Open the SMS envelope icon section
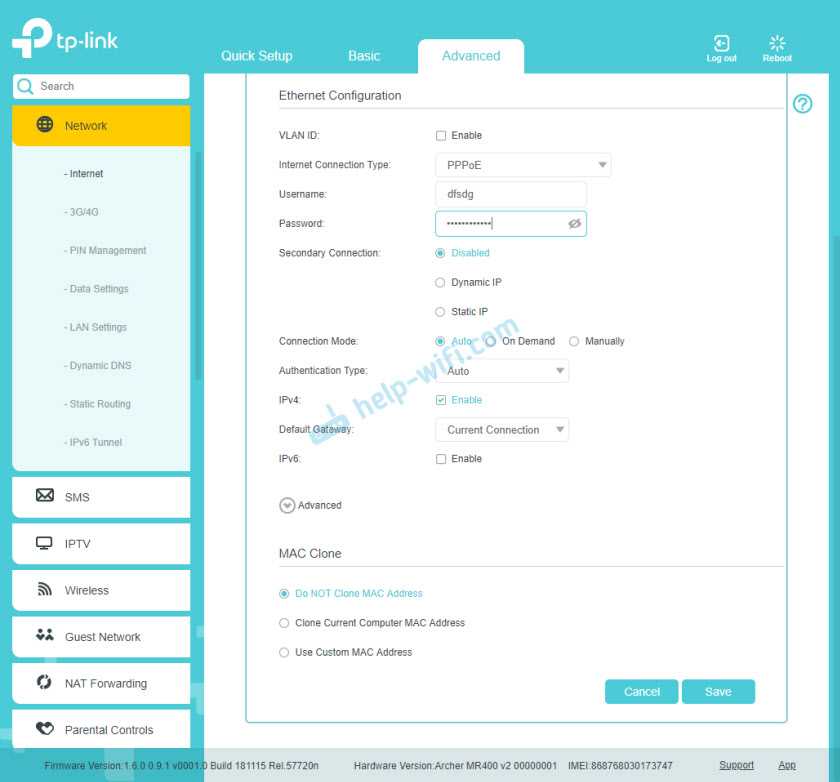 click(x=45, y=496)
